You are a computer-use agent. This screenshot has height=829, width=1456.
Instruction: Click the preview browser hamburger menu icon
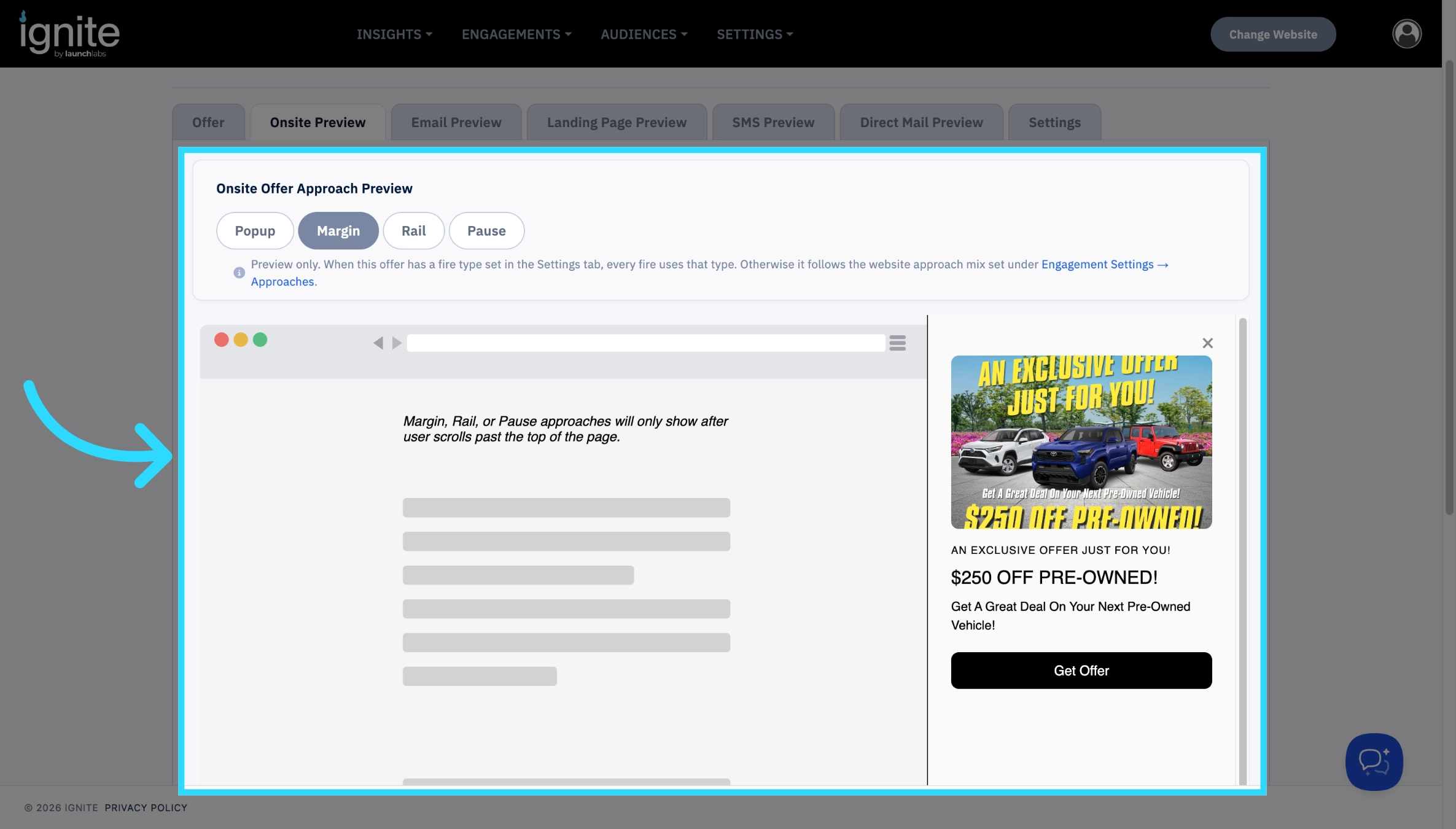[x=897, y=343]
